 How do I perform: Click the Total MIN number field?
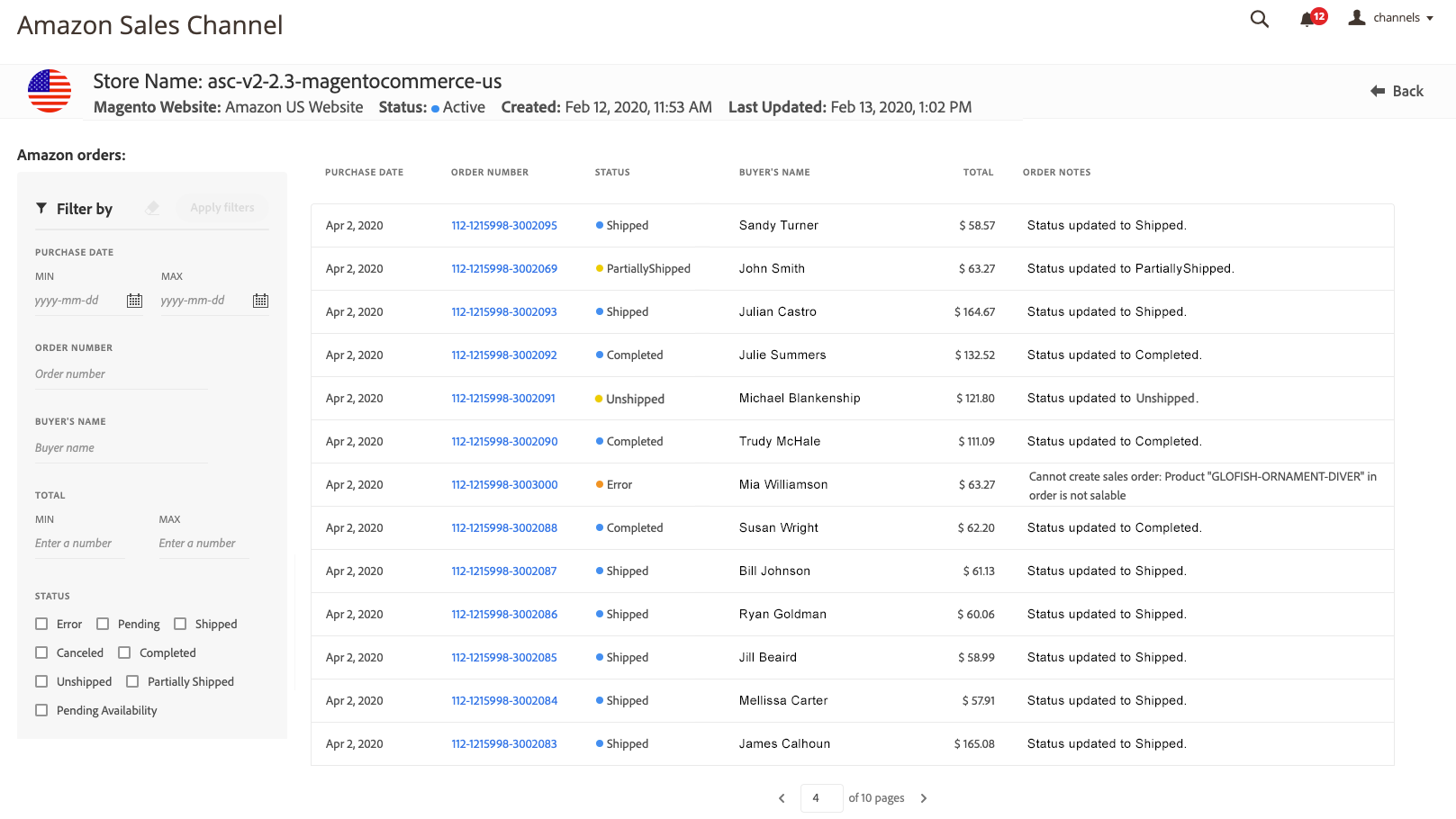[80, 544]
